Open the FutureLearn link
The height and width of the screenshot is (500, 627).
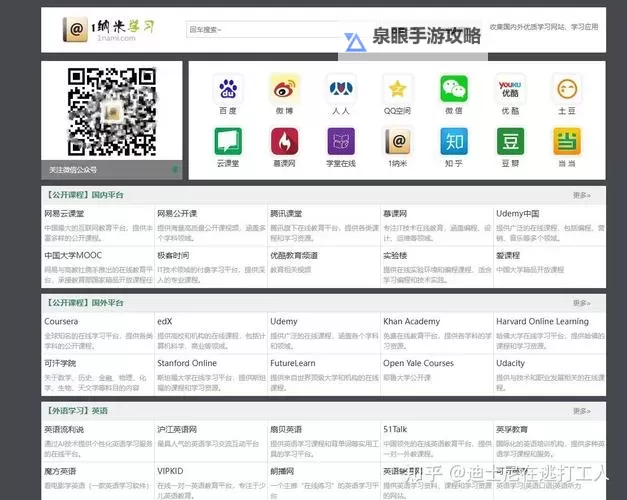(293, 363)
